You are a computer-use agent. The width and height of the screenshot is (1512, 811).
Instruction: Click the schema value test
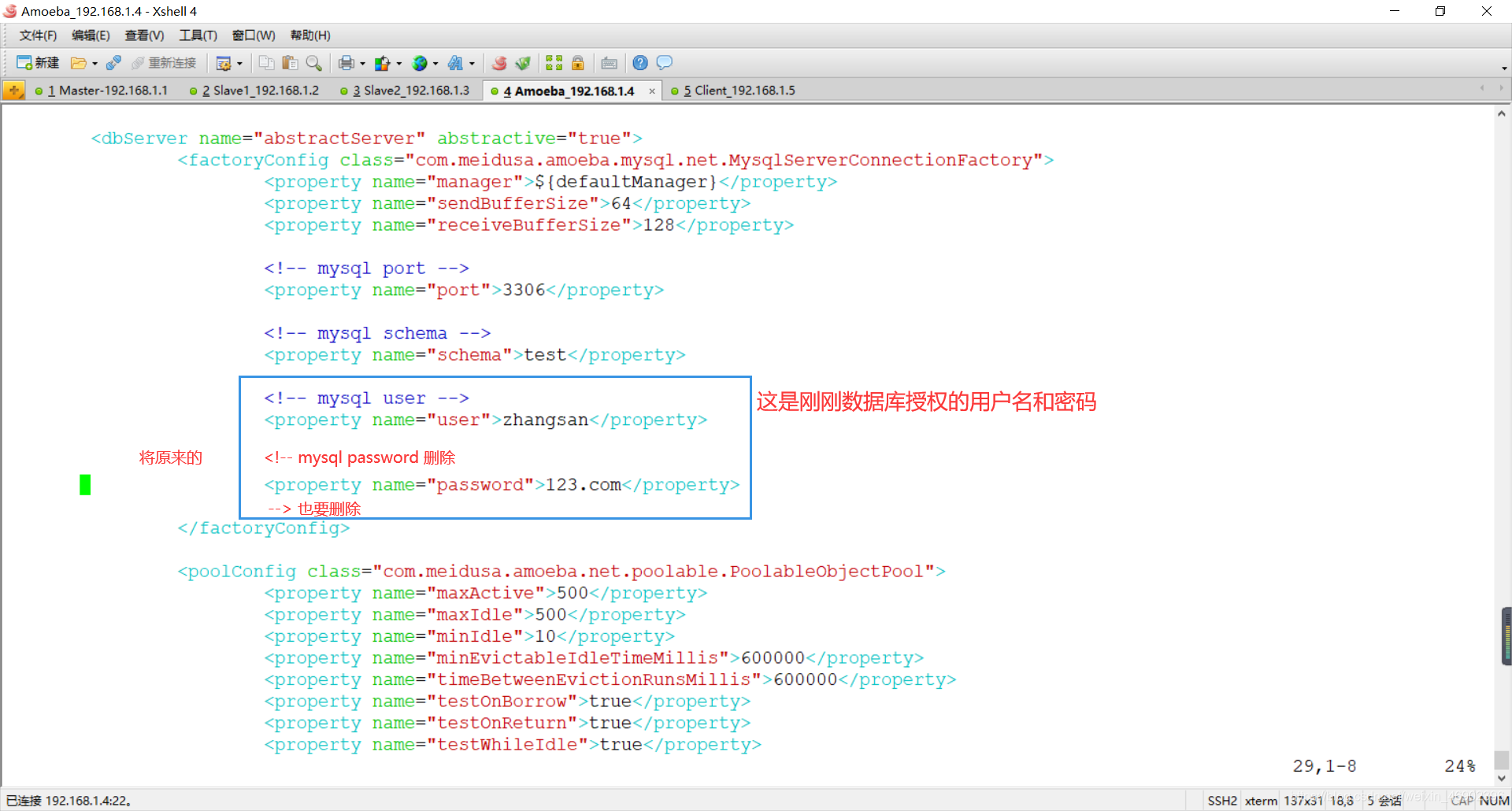[545, 355]
